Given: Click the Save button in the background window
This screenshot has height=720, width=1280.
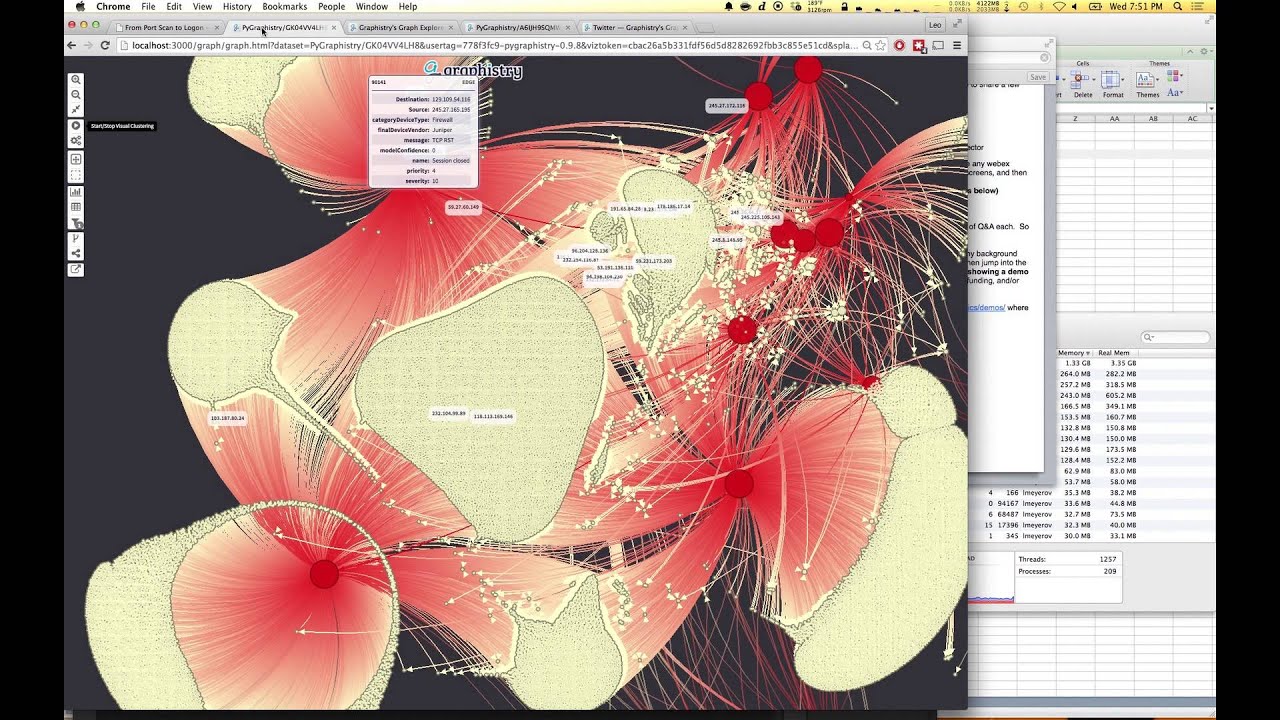Looking at the screenshot, I should click(x=1038, y=77).
